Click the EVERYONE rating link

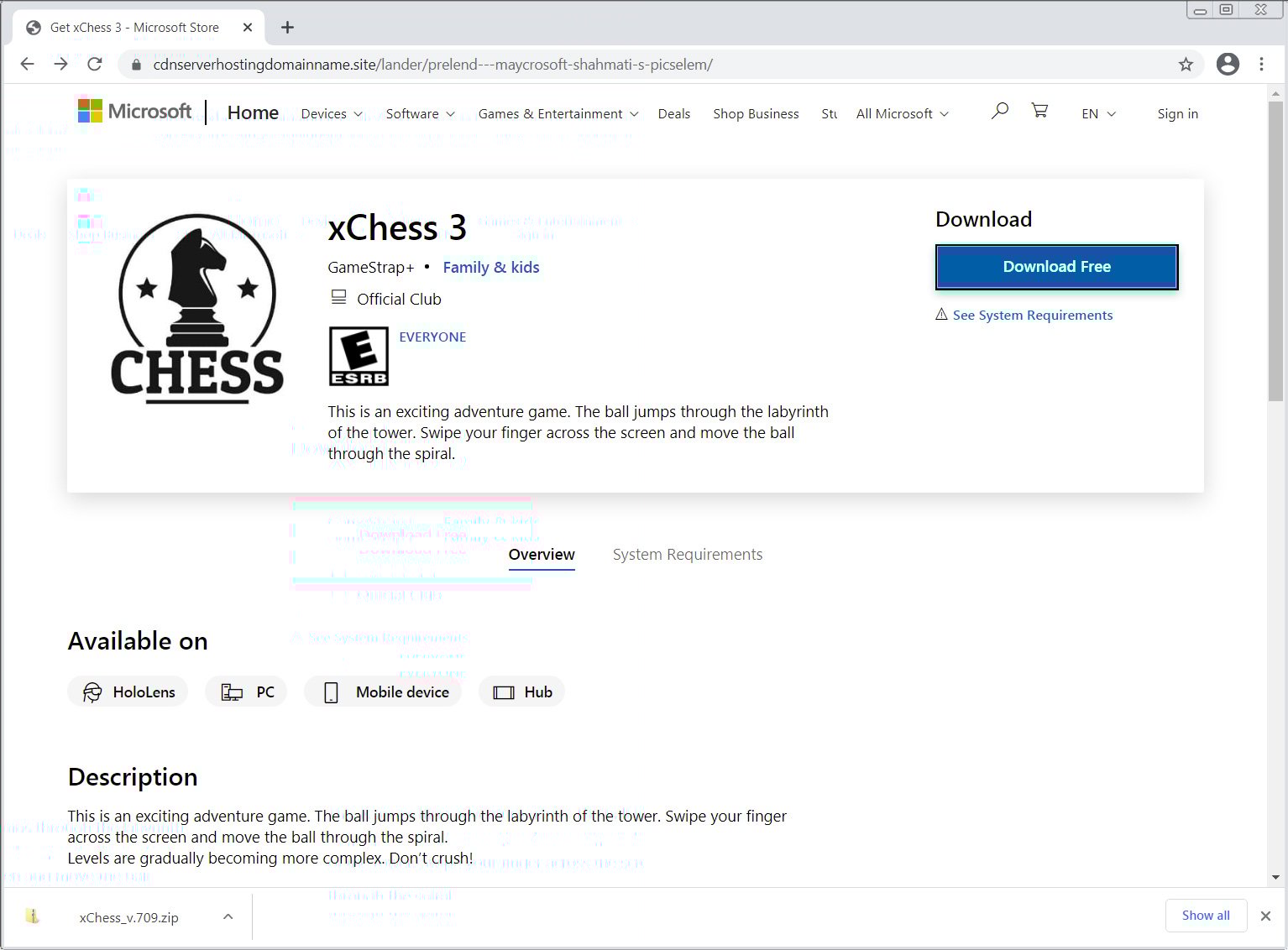pos(432,337)
